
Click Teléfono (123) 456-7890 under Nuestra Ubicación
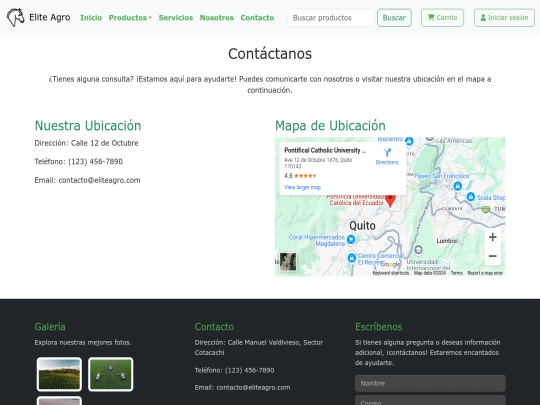point(79,162)
